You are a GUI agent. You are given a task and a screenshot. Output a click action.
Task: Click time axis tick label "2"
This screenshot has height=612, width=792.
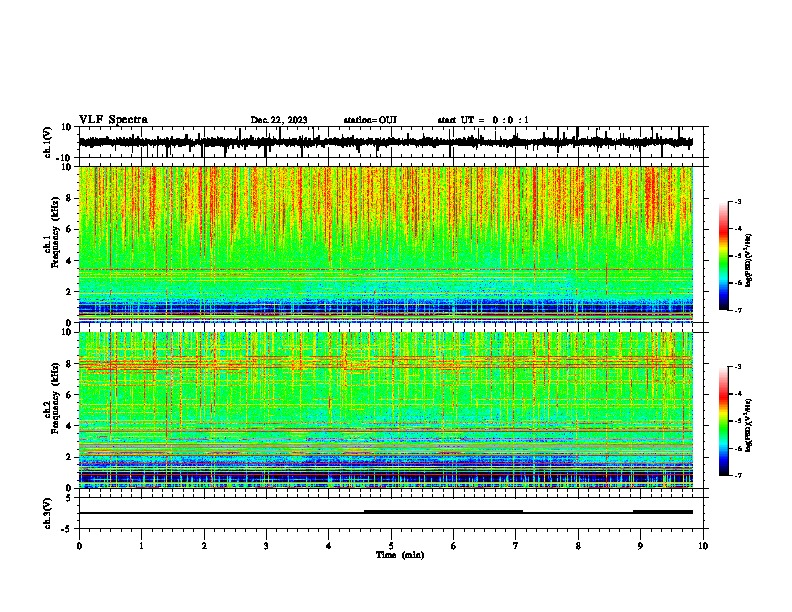(204, 546)
